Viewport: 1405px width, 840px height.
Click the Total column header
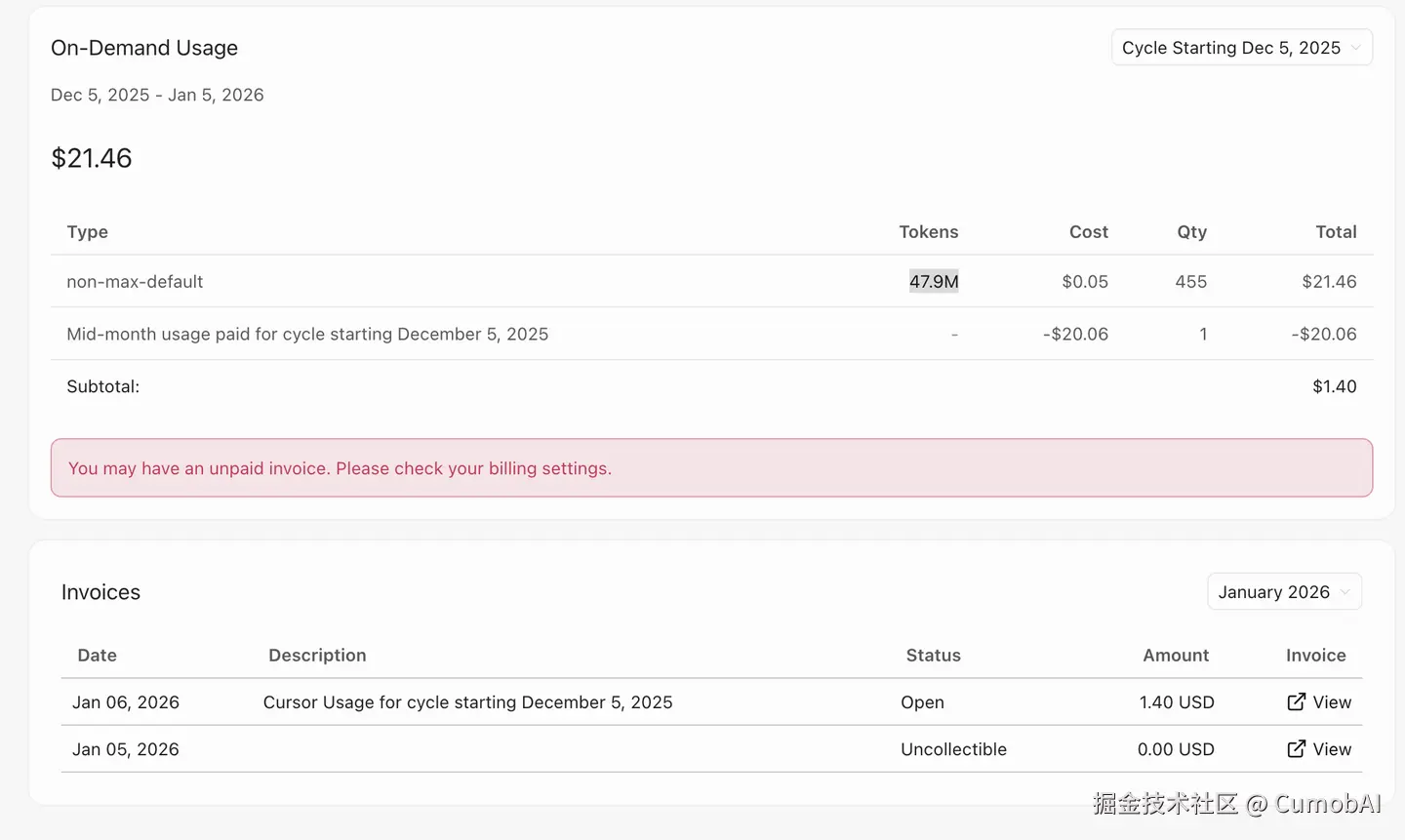[1336, 232]
